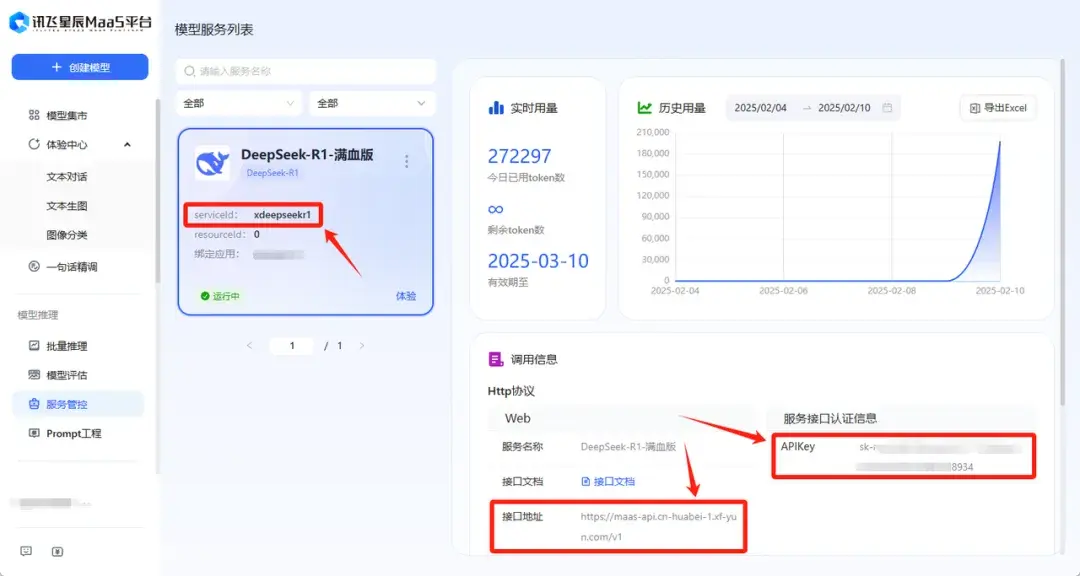Click the 运行中 status indicator
Image resolution: width=1080 pixels, height=576 pixels.
220,296
